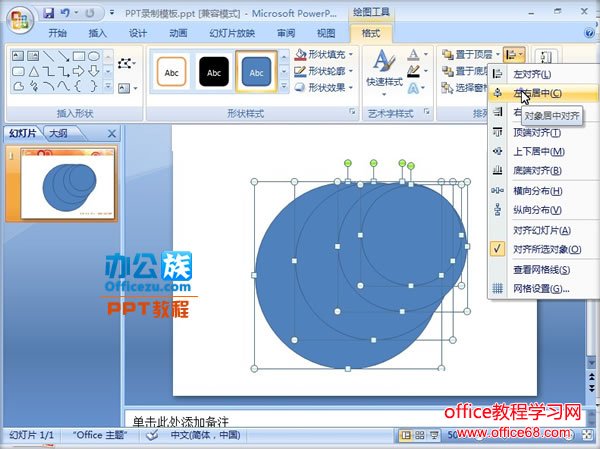The image size is (600, 449).
Task: Open the 动画 ribbon tab
Action: point(178,33)
